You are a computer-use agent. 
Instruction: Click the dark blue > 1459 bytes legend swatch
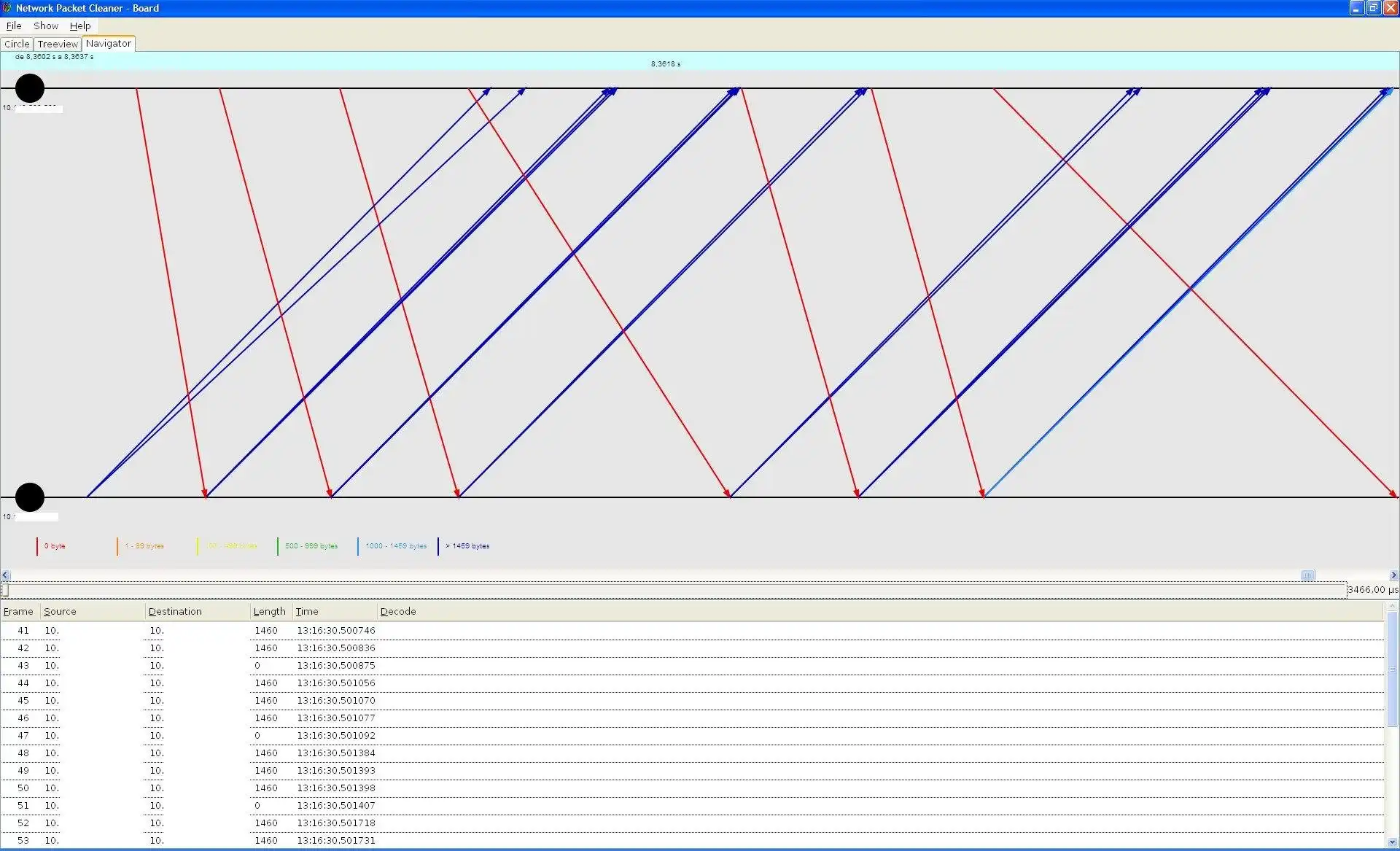438,546
